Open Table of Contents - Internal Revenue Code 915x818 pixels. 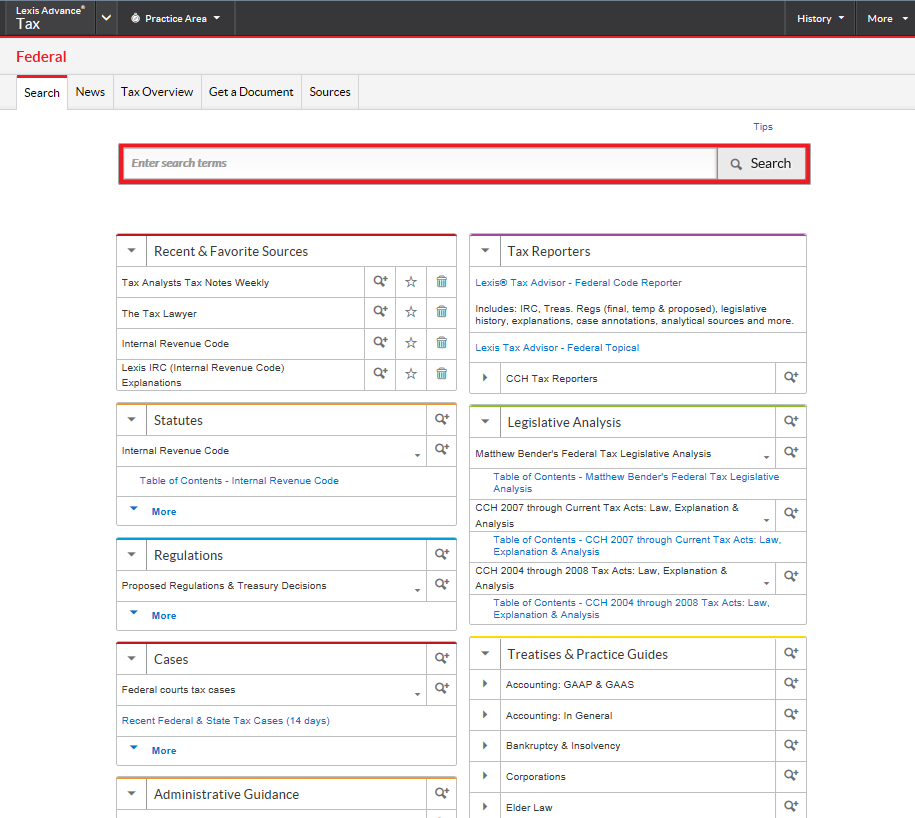tap(239, 480)
